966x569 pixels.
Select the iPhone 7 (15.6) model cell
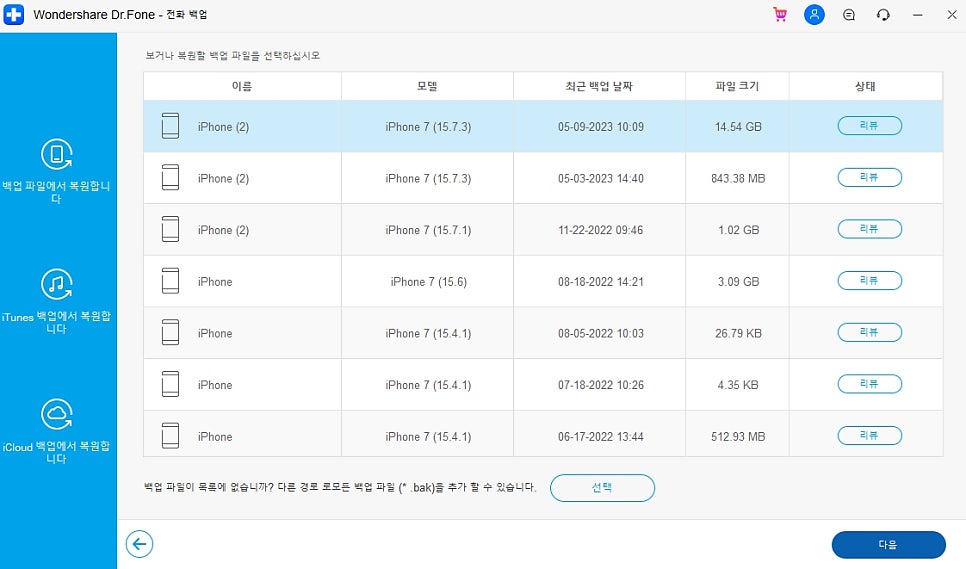428,281
